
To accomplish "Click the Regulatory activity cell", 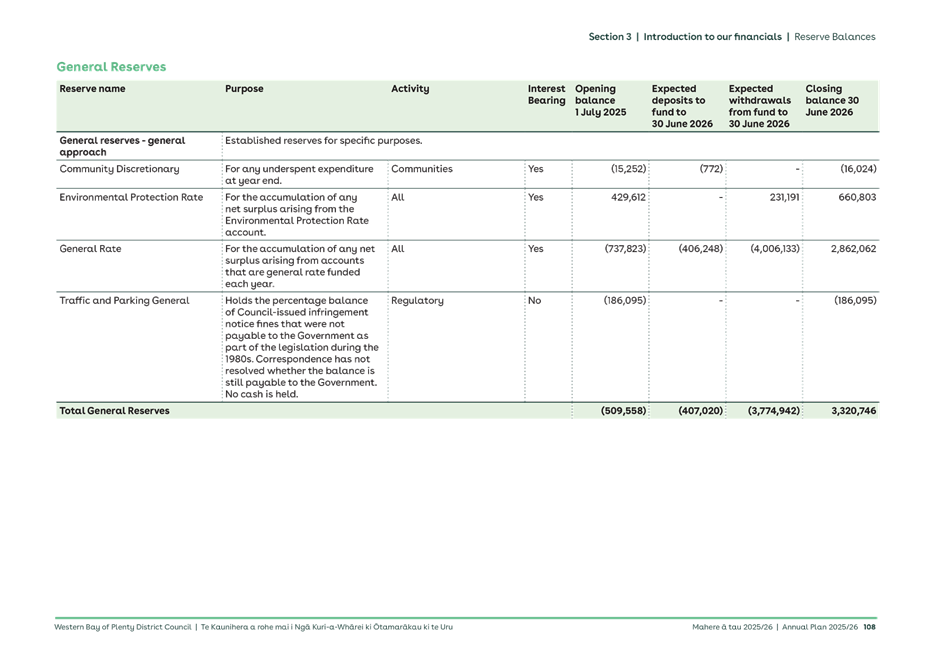I will coord(416,300).
